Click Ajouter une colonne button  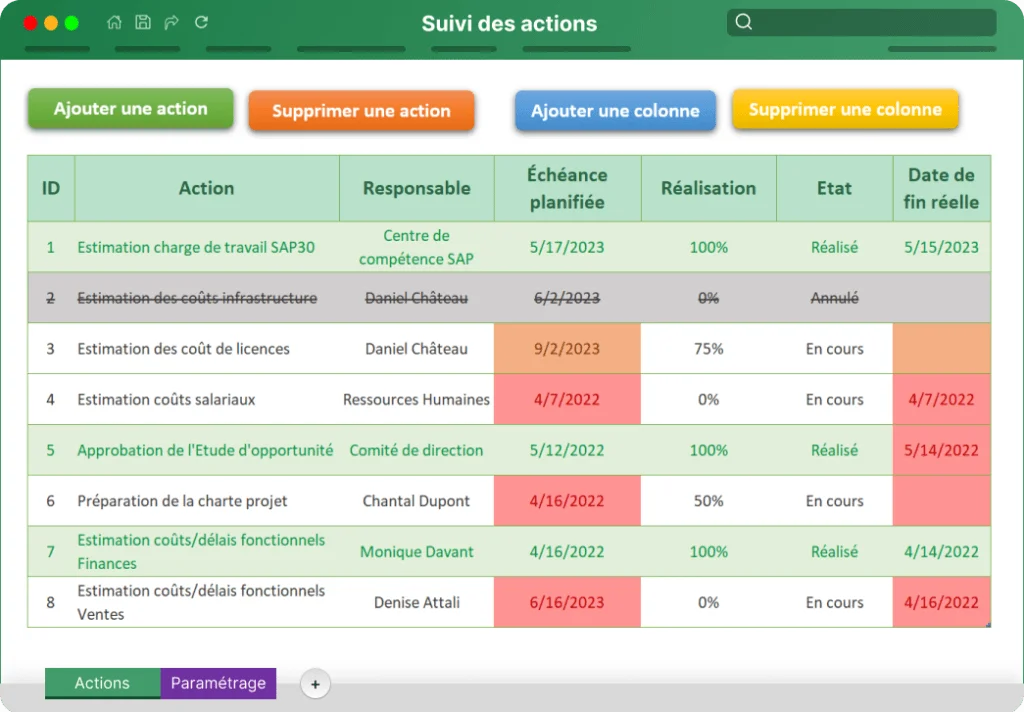click(x=615, y=110)
